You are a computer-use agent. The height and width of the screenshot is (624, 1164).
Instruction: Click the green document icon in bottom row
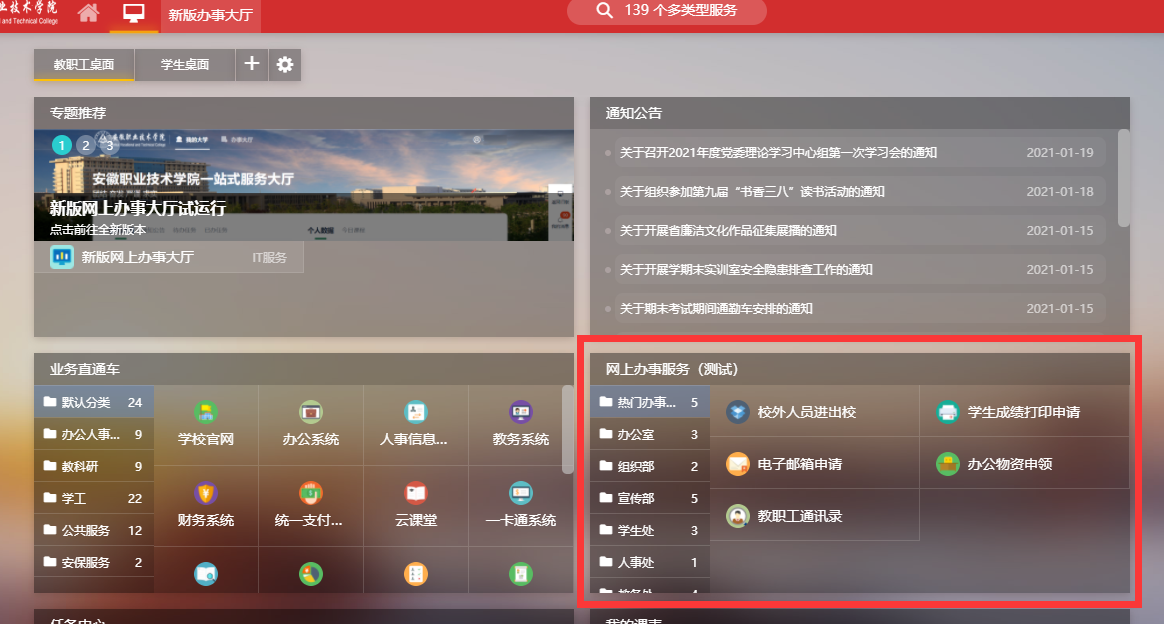[520, 574]
